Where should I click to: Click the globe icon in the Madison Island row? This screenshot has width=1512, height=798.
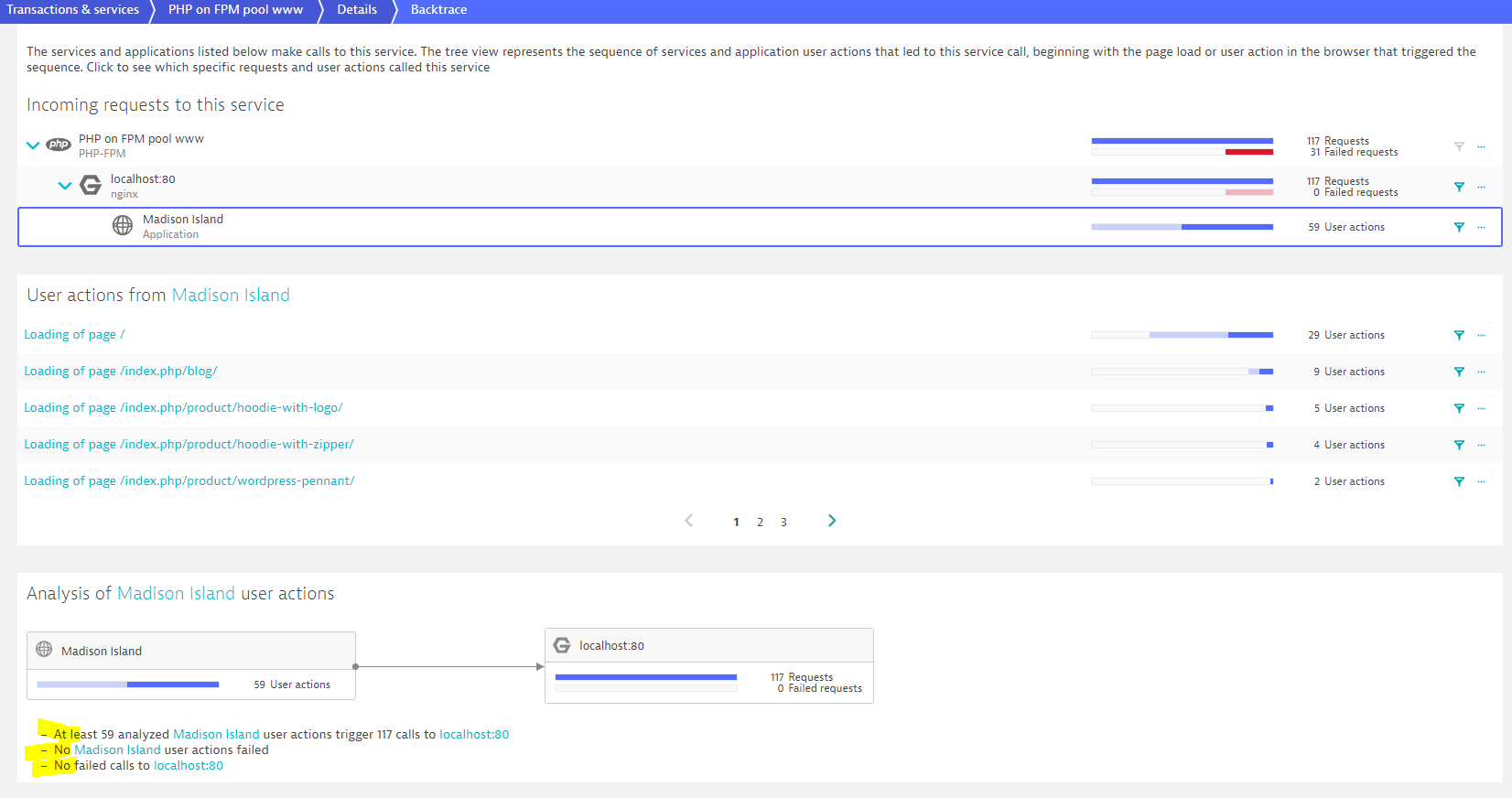click(x=123, y=225)
